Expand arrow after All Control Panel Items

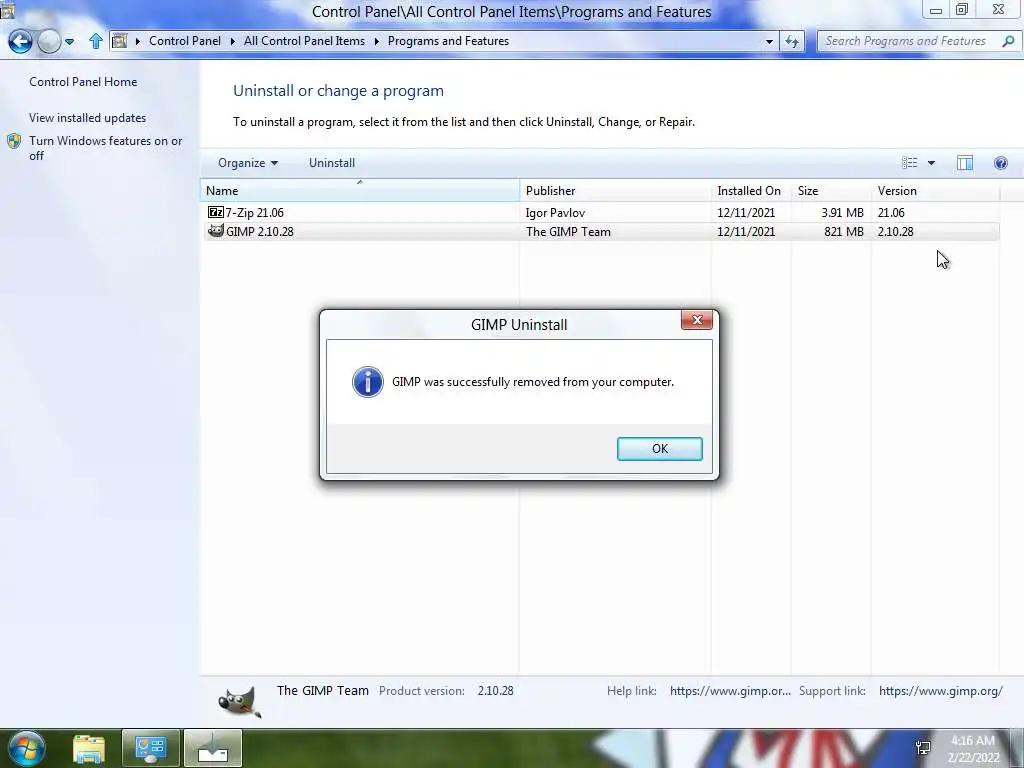(x=377, y=41)
